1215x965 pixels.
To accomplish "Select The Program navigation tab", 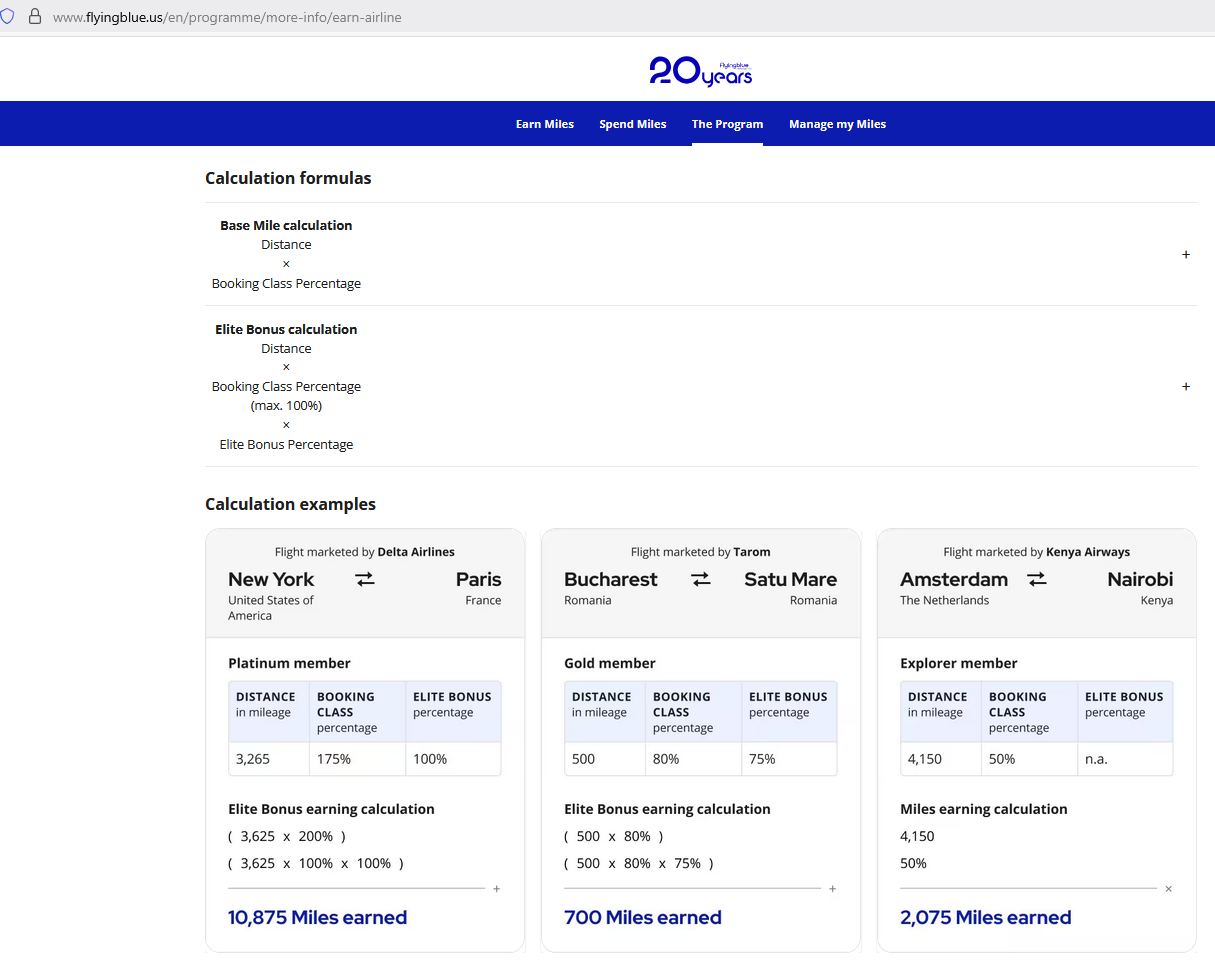I will [x=727, y=124].
